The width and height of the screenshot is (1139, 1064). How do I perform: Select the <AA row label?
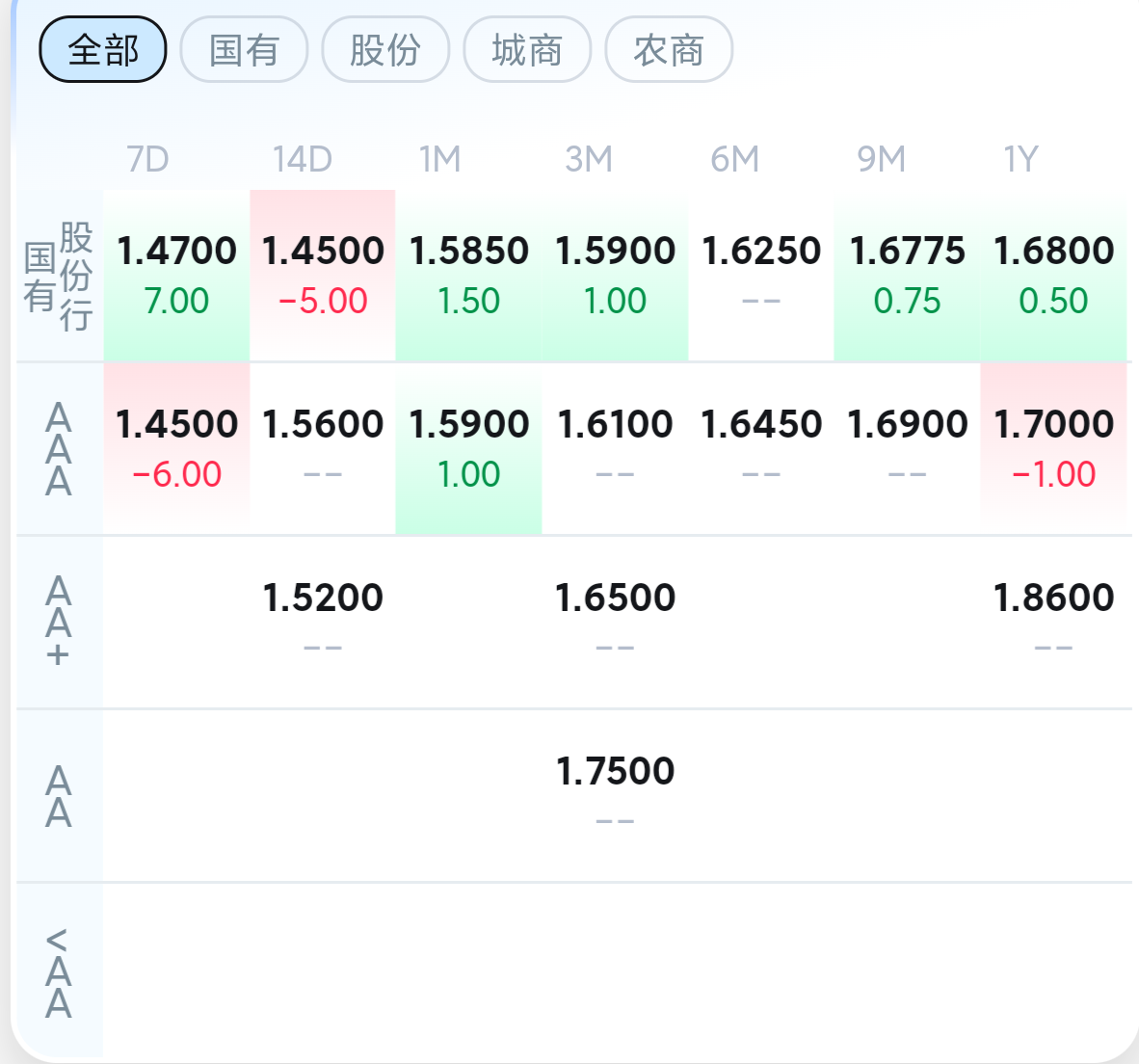click(x=59, y=971)
